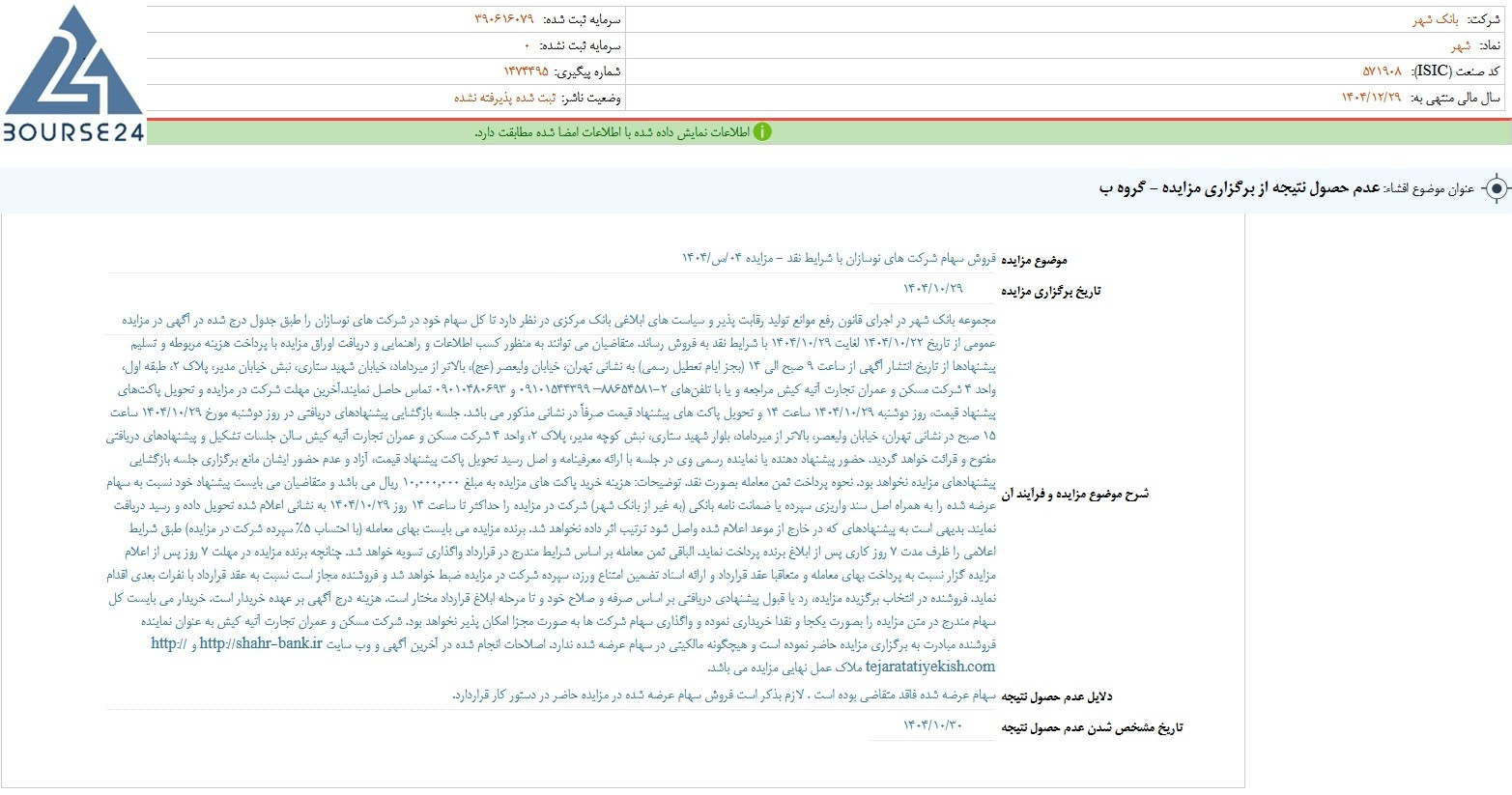Click the fiscal year end date 1404/12/29

(1371, 98)
